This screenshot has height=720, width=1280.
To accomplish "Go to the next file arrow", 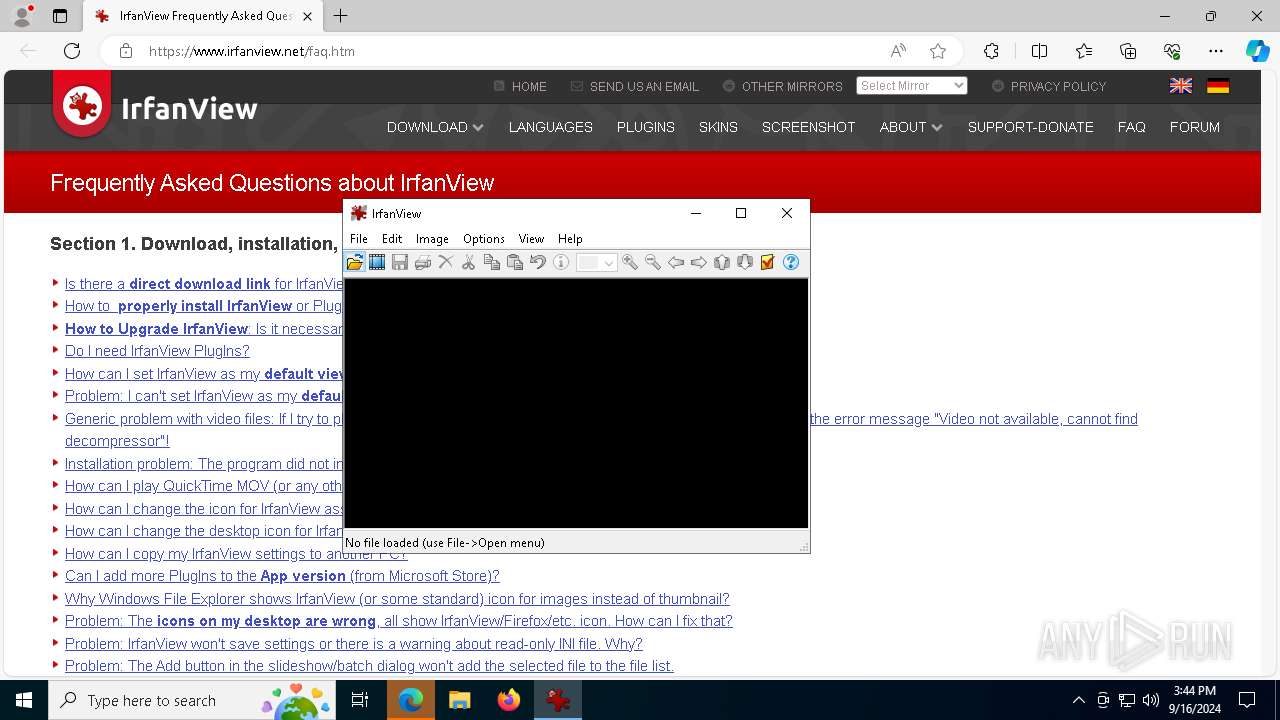I will click(699, 262).
